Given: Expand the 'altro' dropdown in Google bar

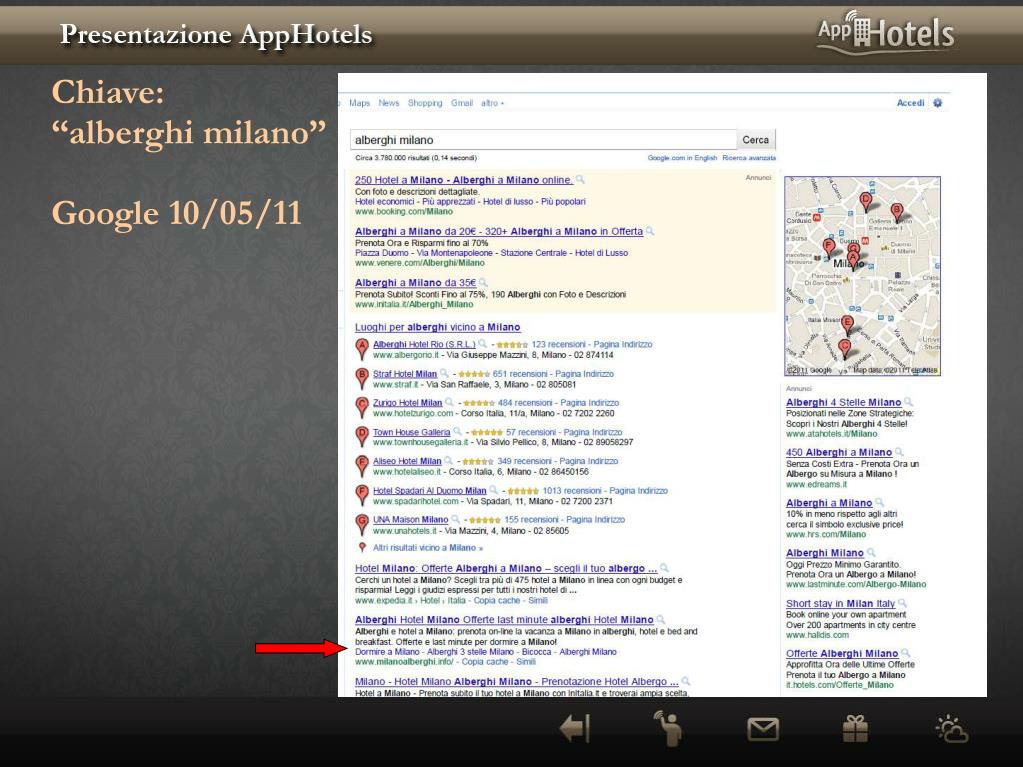Looking at the screenshot, I should pyautogui.click(x=493, y=103).
